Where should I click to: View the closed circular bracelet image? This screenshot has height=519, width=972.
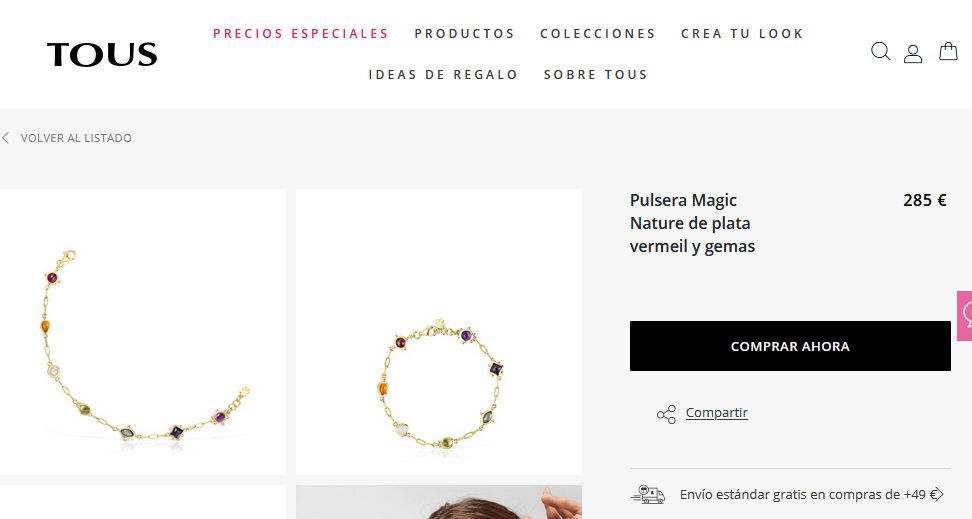[x=439, y=332]
